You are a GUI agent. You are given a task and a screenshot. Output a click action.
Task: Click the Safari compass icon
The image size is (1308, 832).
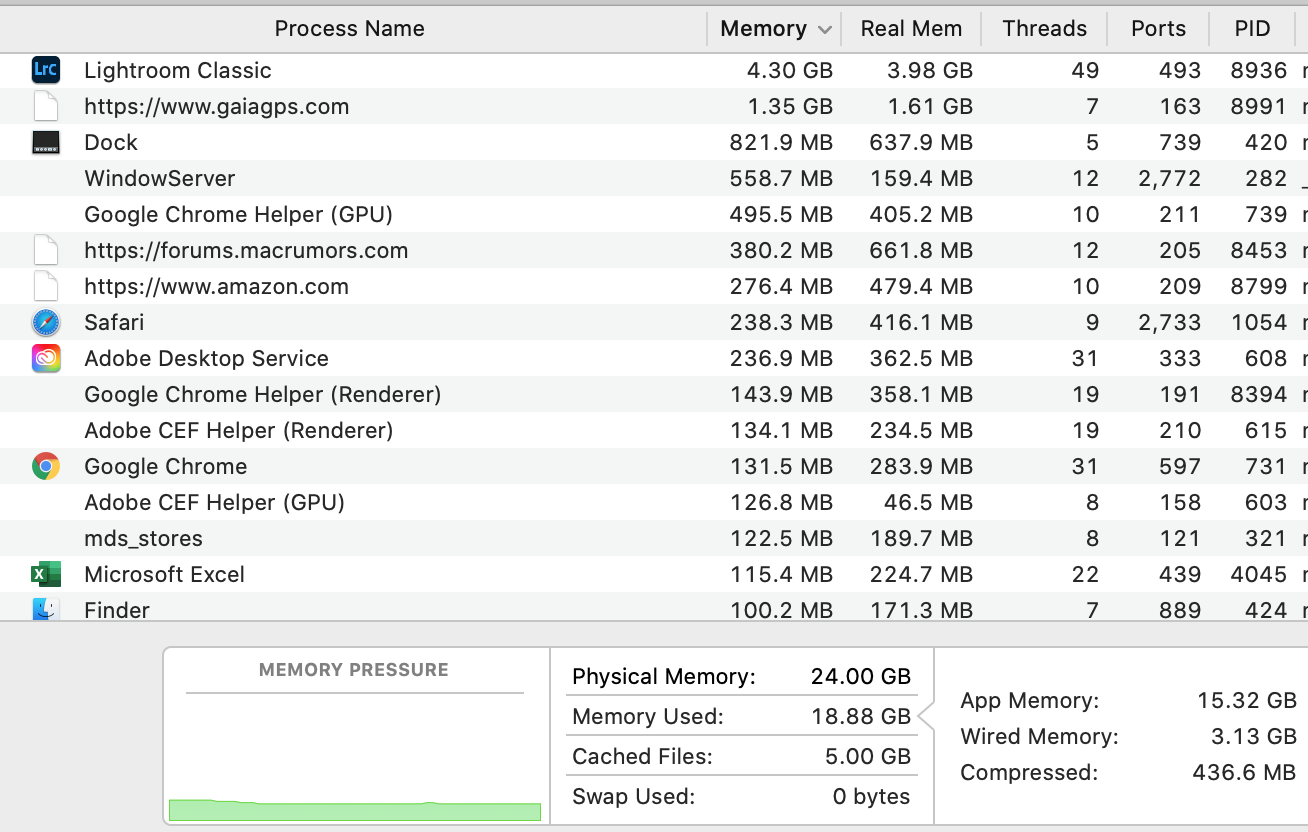pyautogui.click(x=46, y=322)
